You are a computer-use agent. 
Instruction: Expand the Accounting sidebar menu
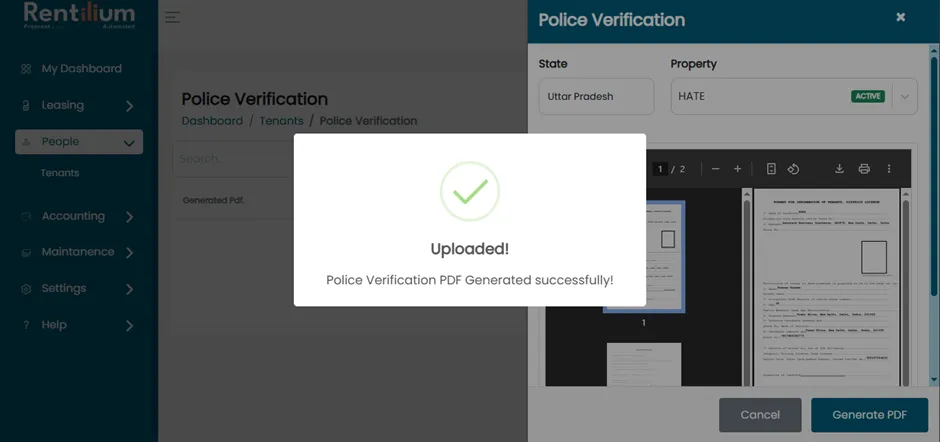click(x=79, y=217)
